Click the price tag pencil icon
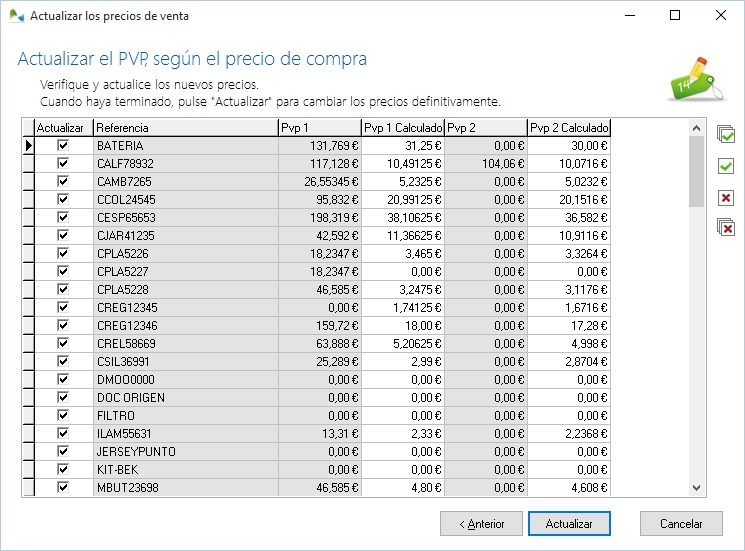Viewport: 745px width, 551px height. point(696,79)
